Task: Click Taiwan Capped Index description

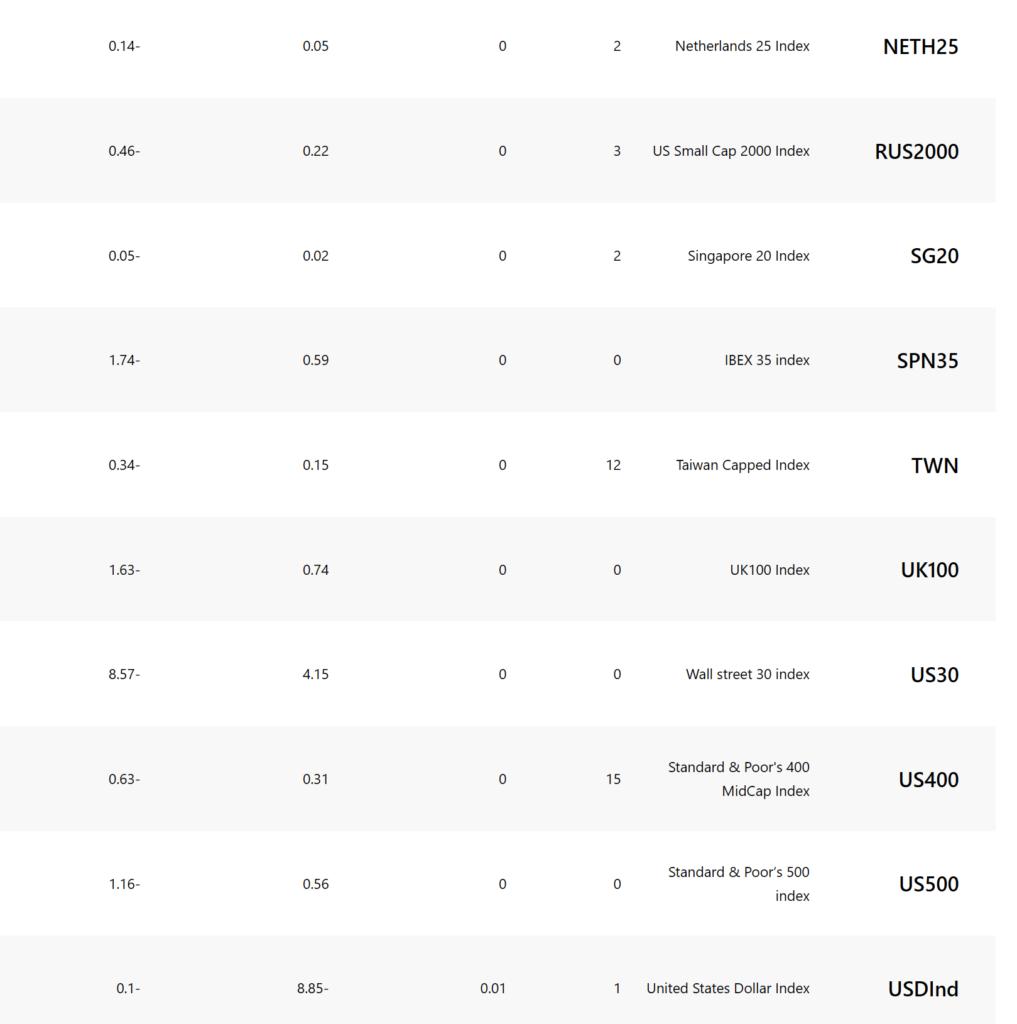Action: point(743,465)
